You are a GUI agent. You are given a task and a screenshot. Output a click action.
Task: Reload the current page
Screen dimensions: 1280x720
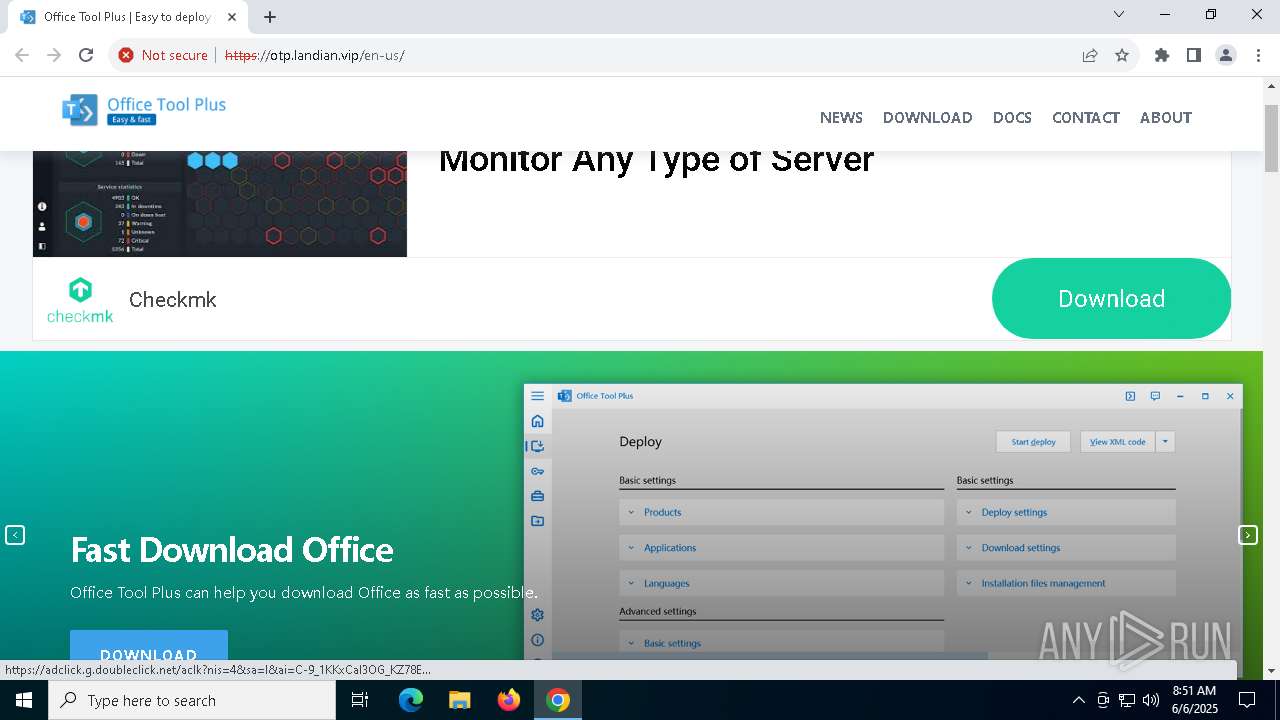point(86,55)
